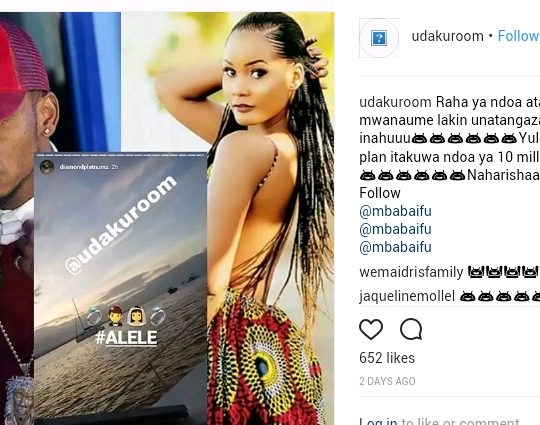Follow the udakuroom account
Screen dimensions: 540x425
click(518, 36)
